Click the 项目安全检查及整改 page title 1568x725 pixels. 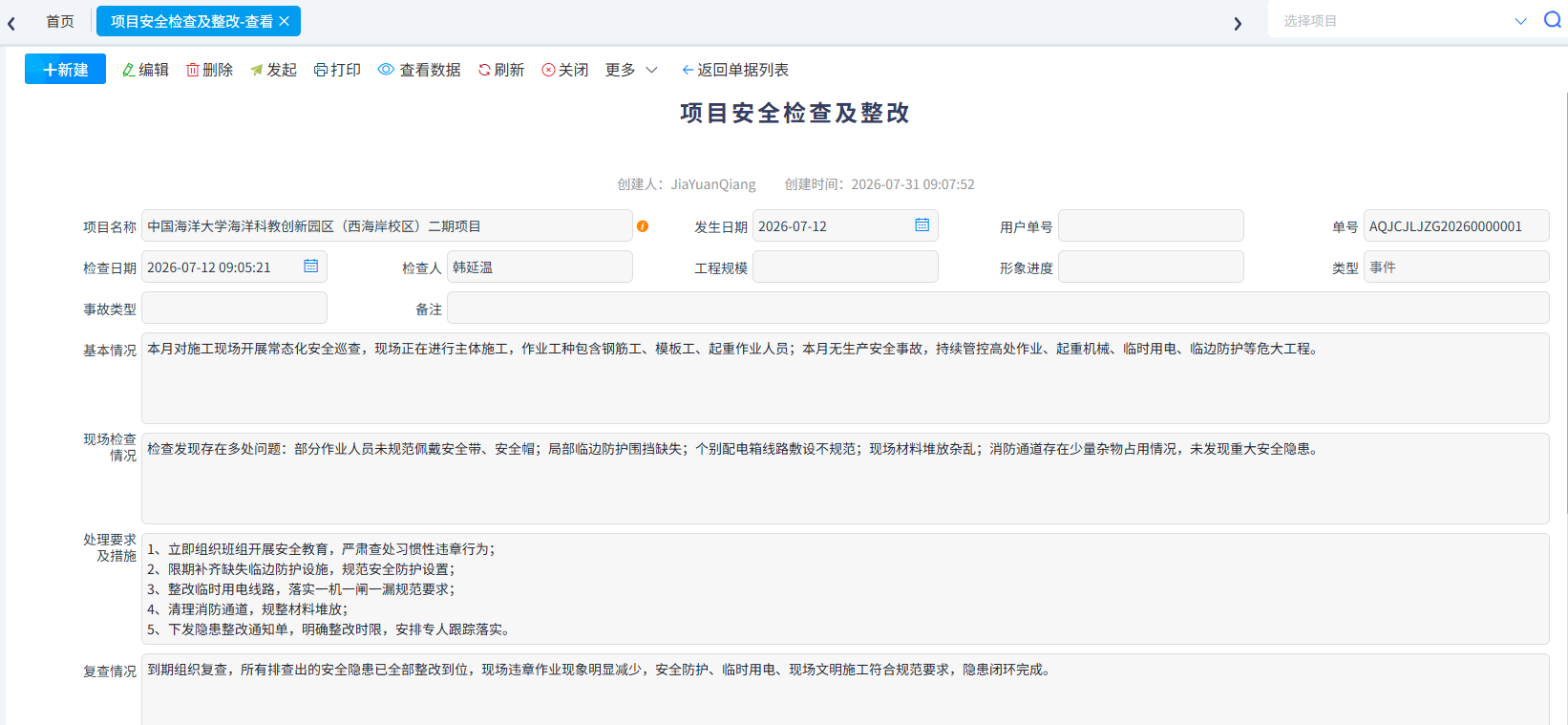pos(795,113)
